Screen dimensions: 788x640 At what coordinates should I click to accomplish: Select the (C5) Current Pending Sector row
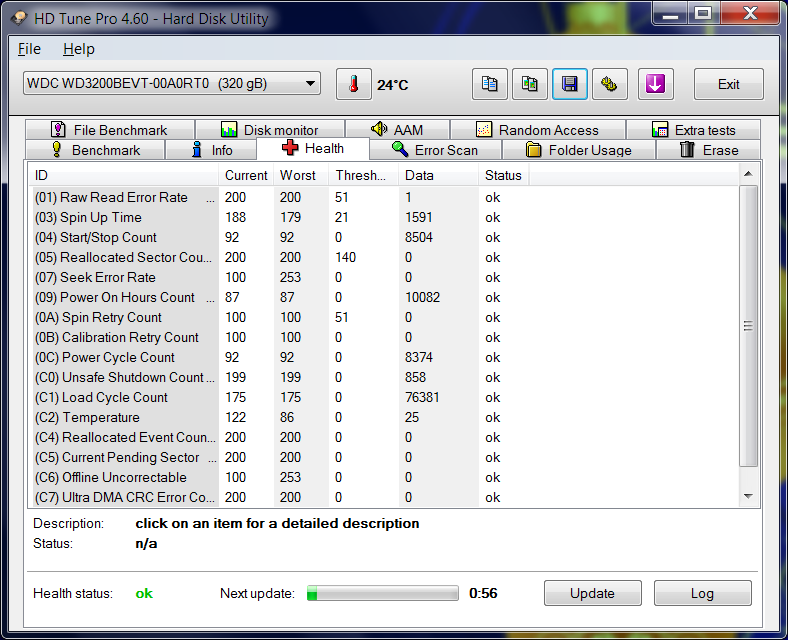tap(383, 457)
